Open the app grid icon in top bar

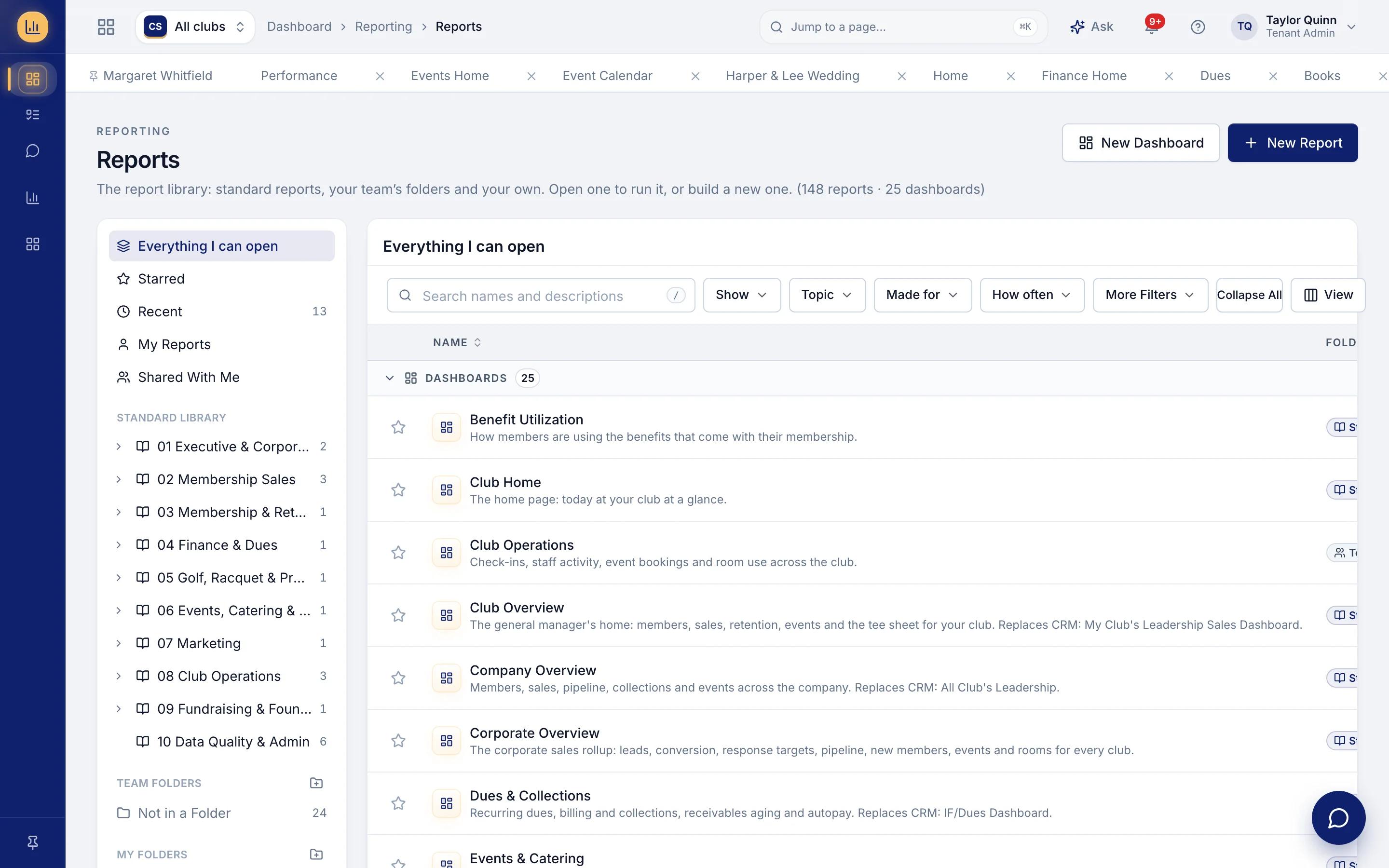(x=106, y=27)
